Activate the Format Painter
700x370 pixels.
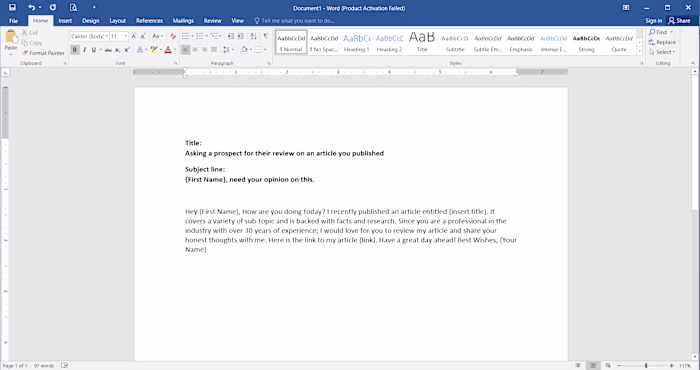coord(43,53)
